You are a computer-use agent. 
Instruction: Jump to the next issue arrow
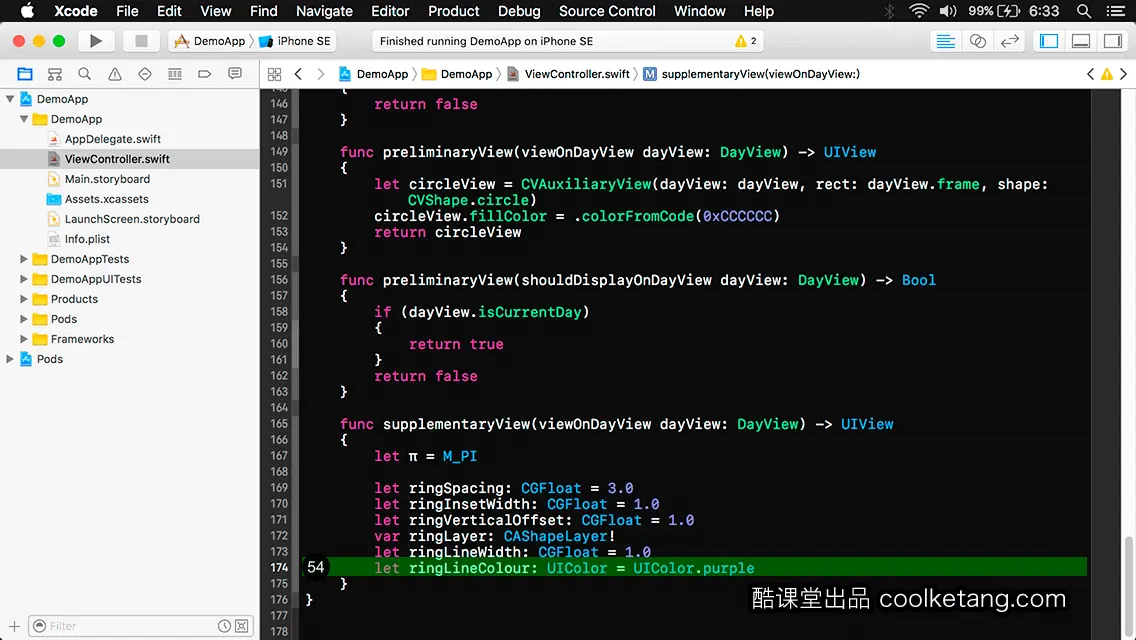[1124, 74]
